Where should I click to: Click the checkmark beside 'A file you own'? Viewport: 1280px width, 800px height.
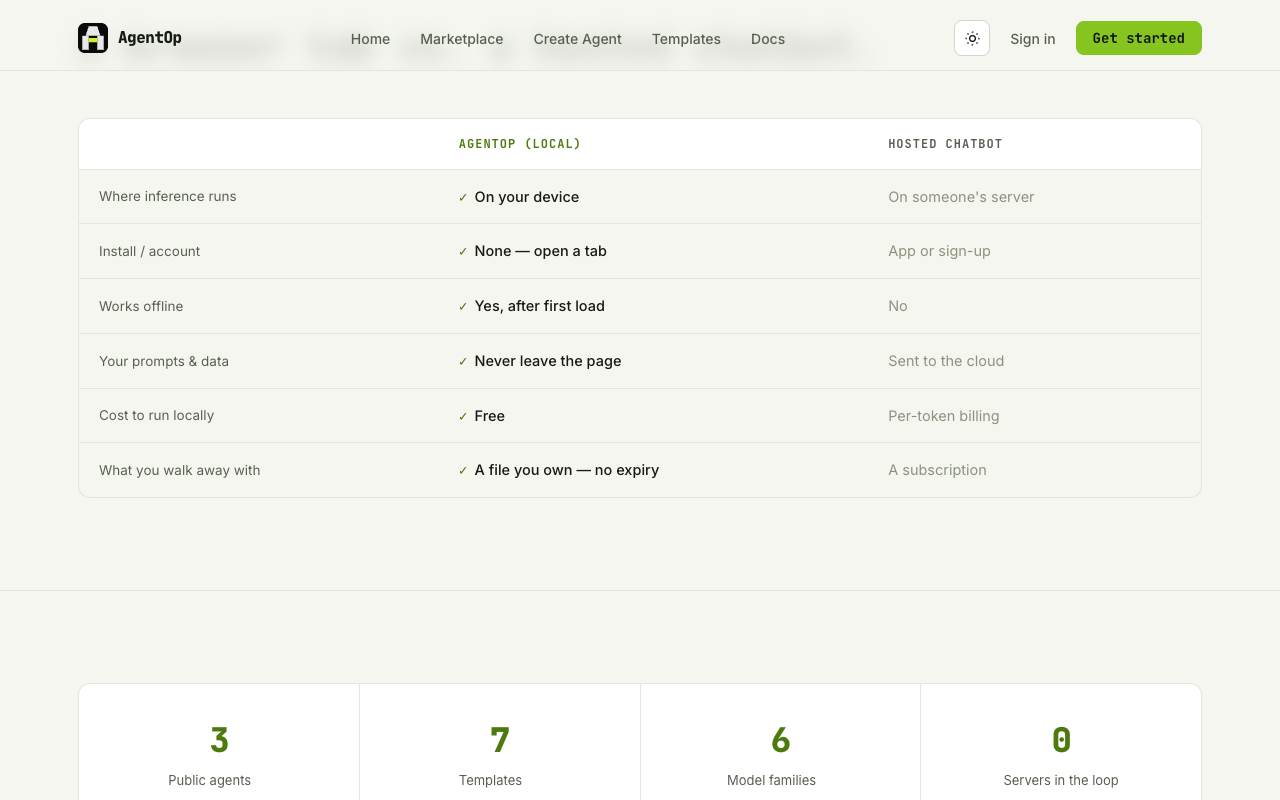point(463,470)
